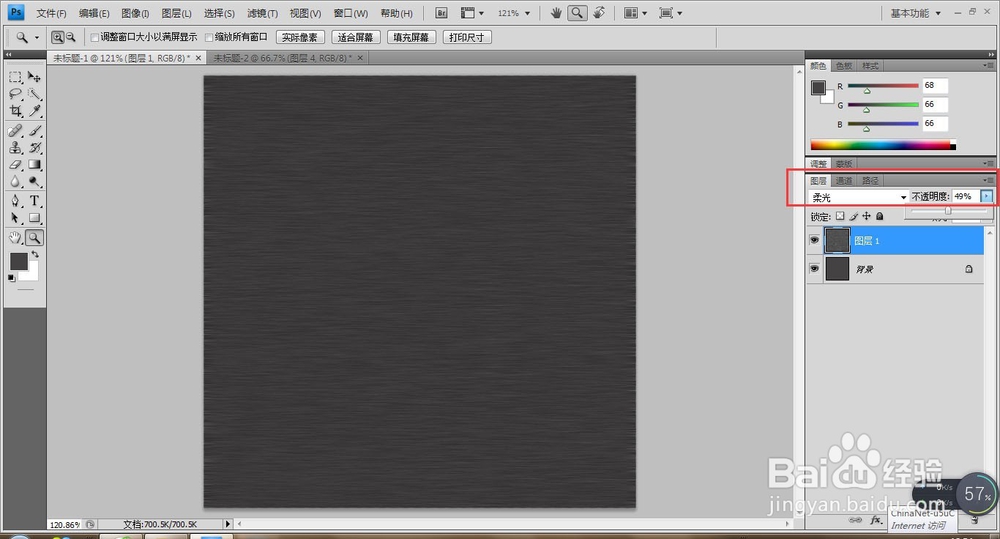Screen dimensions: 1000x539
Task: Click the red R color slider
Action: pyautogui.click(x=883, y=86)
